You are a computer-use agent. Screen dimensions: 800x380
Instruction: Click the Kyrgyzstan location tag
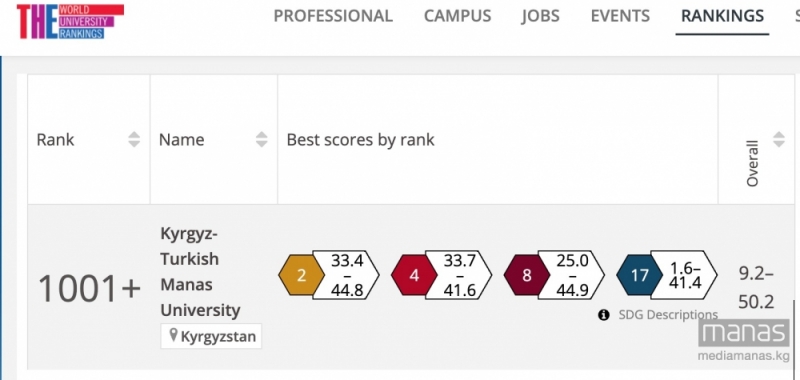coord(211,336)
